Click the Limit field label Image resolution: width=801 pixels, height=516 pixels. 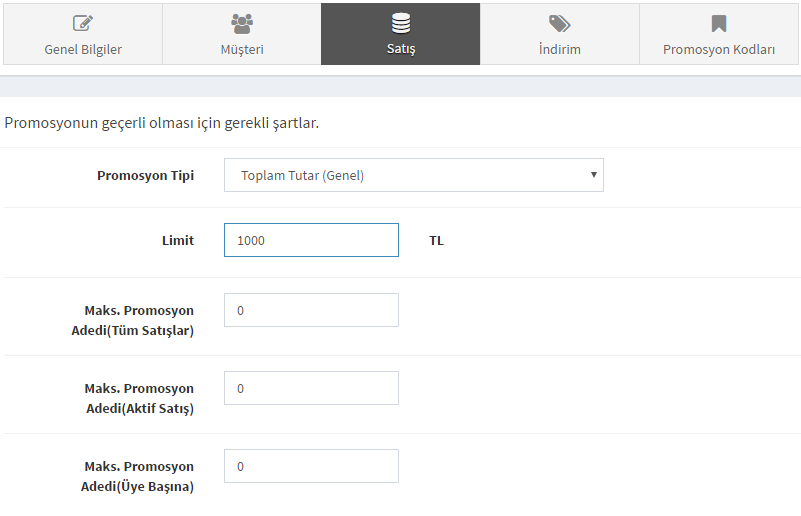coord(178,241)
